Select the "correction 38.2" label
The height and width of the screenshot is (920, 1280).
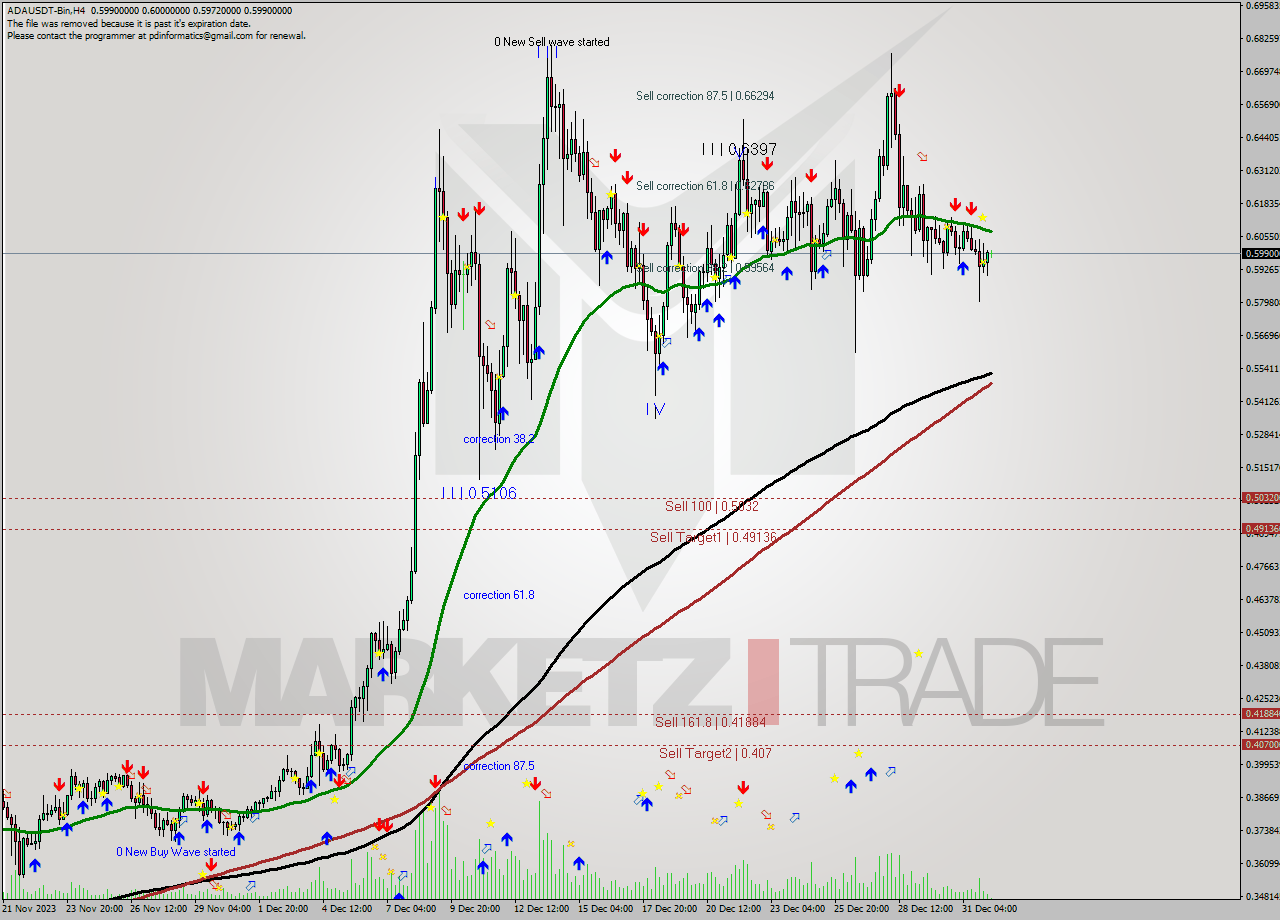click(499, 439)
